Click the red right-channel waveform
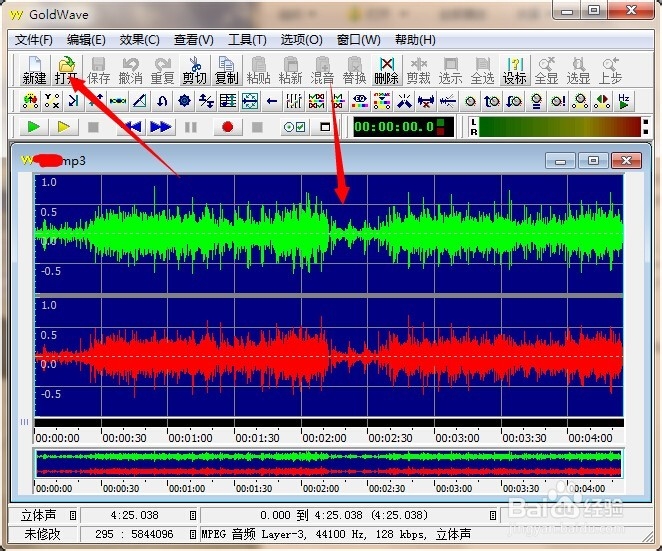This screenshot has width=662, height=551. 328,357
